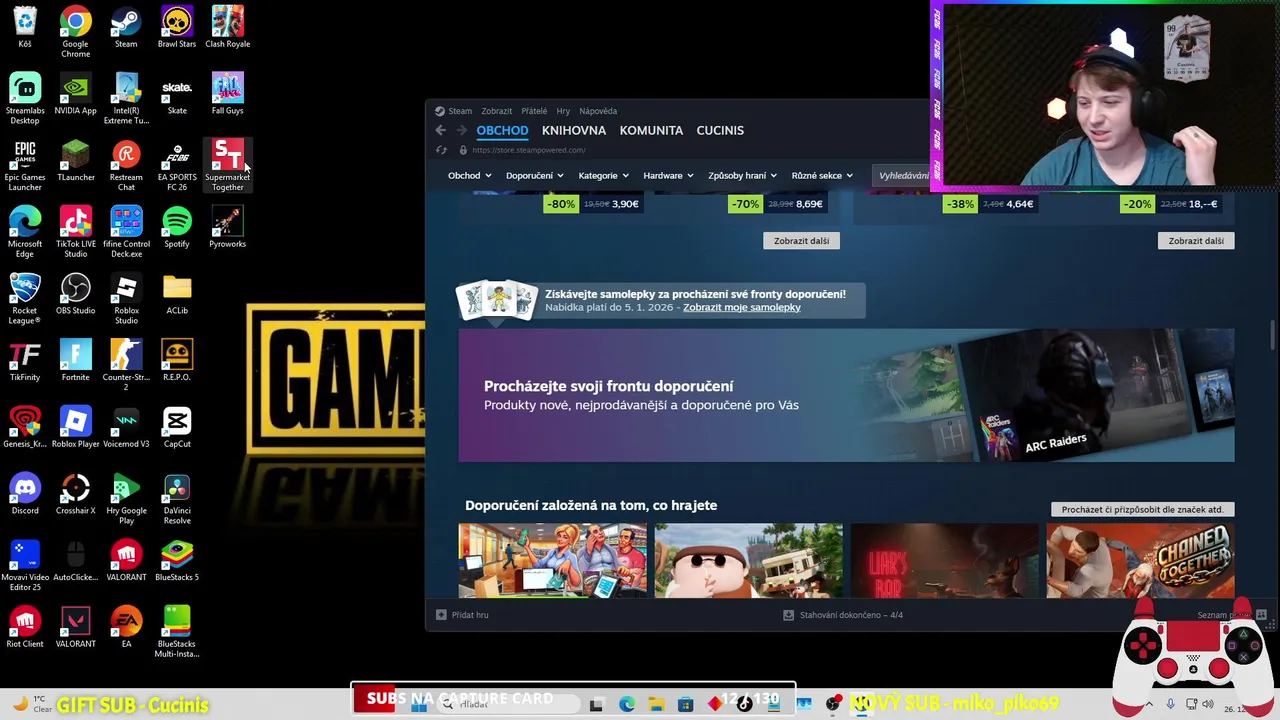Open Stahování dokončeno downloads status
Screen dimensions: 1280x720
843,615
